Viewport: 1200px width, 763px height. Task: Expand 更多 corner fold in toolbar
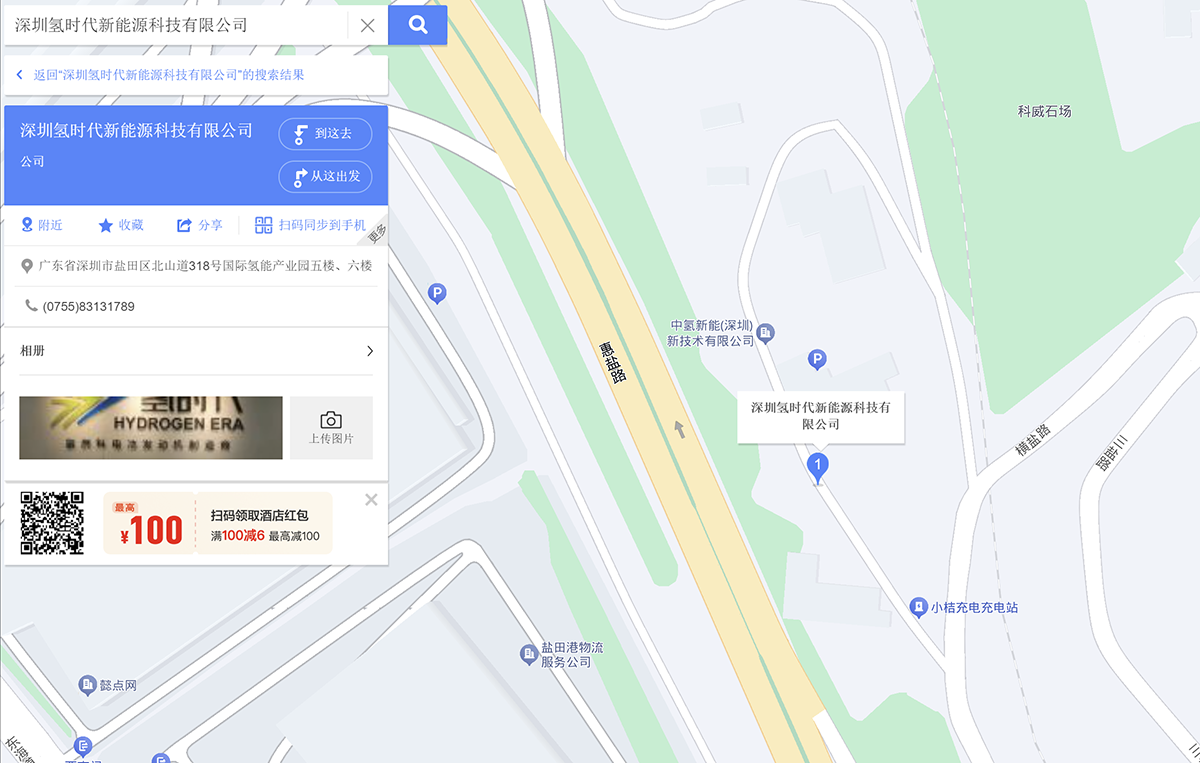click(x=377, y=234)
